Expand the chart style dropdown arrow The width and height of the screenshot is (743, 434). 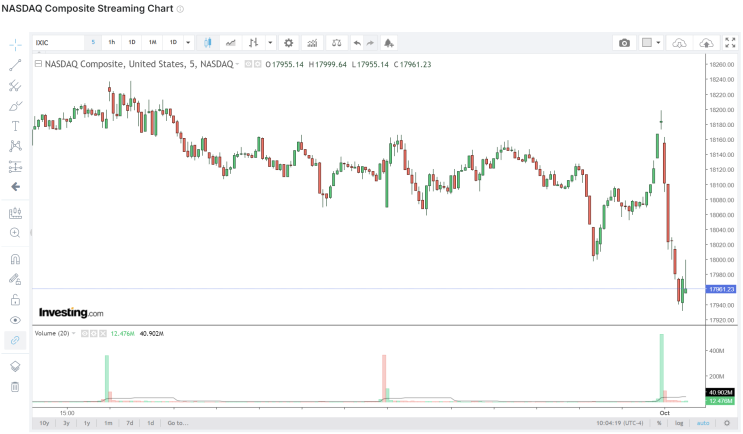pyautogui.click(x=270, y=43)
